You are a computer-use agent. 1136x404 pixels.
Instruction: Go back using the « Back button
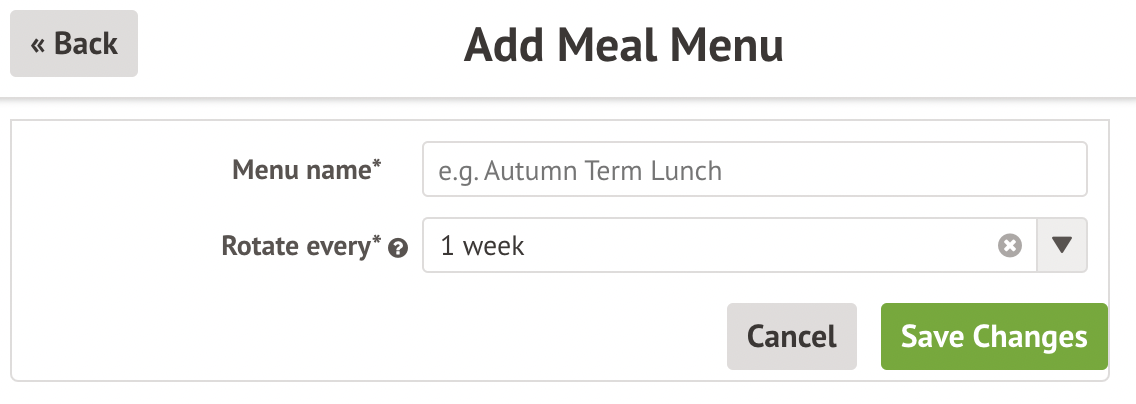coord(74,44)
